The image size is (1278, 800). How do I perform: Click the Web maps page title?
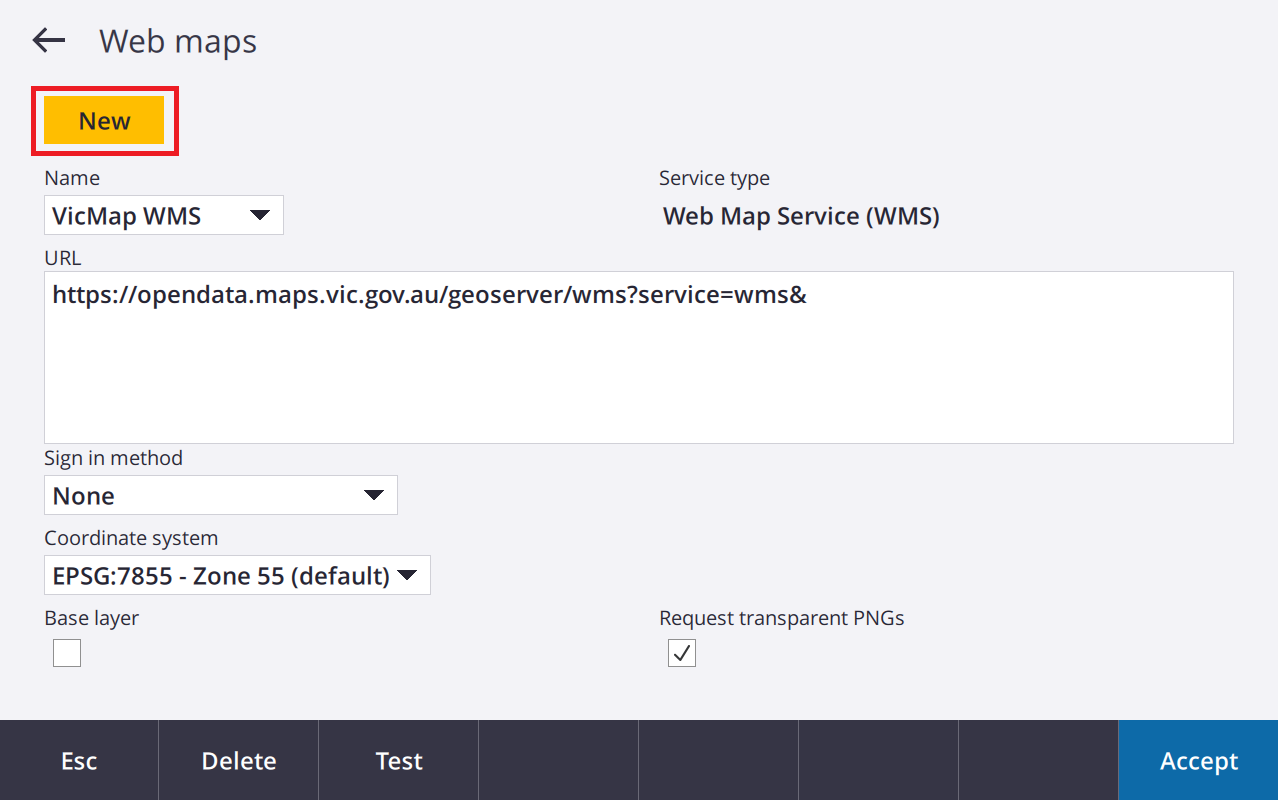[x=178, y=42]
